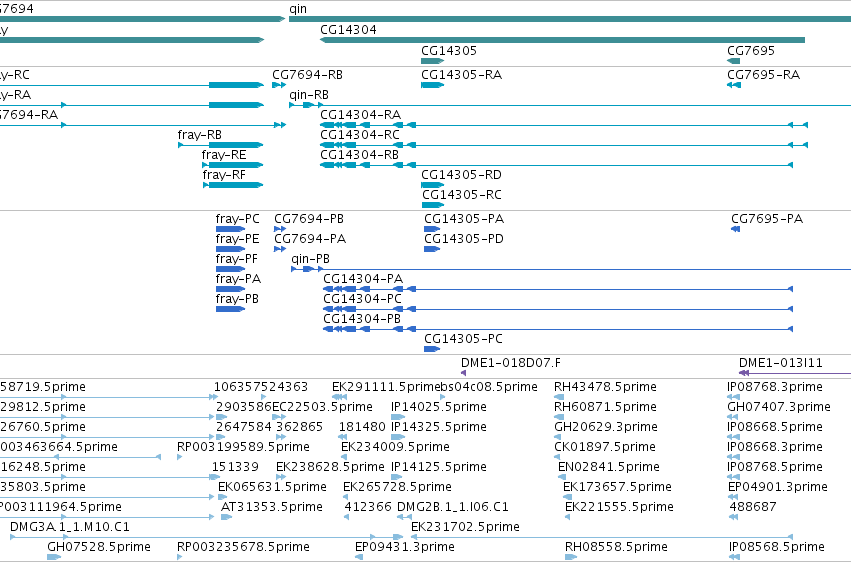Viewport: 851px width, 562px height.
Task: Select the EK231702.5prime EST
Action: pyautogui.click(x=602, y=537)
